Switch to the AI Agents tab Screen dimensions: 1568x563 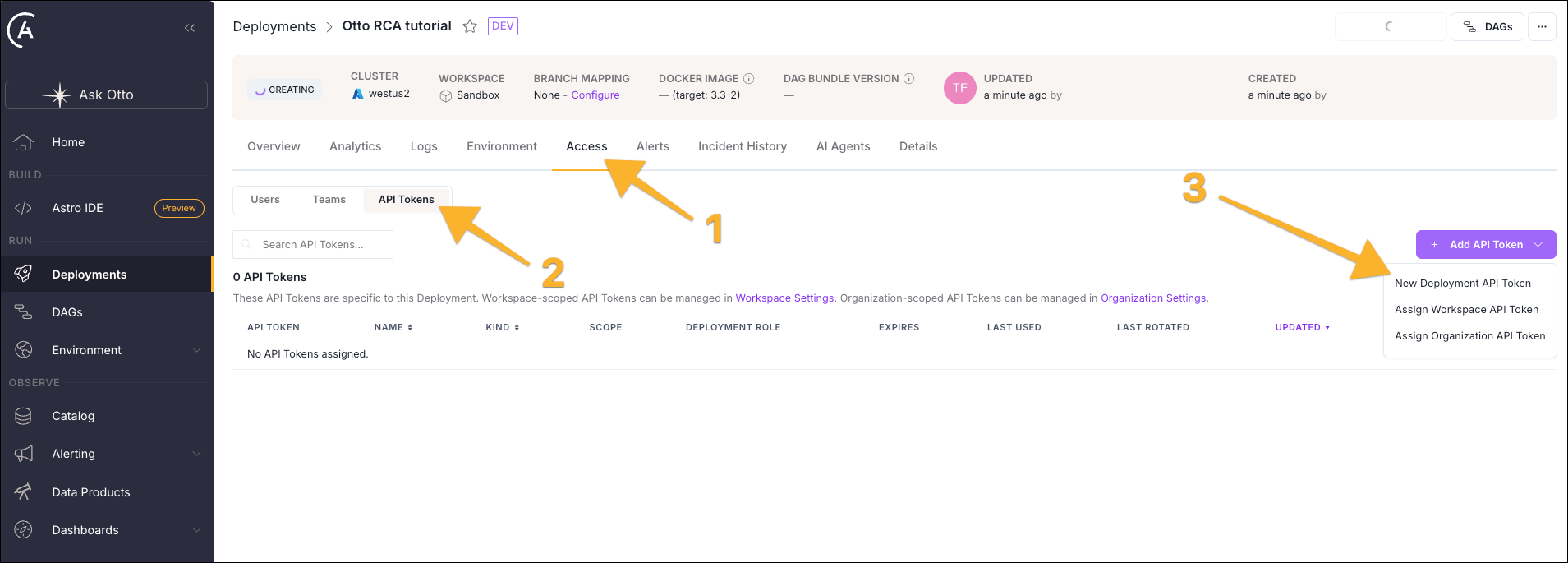coord(843,146)
